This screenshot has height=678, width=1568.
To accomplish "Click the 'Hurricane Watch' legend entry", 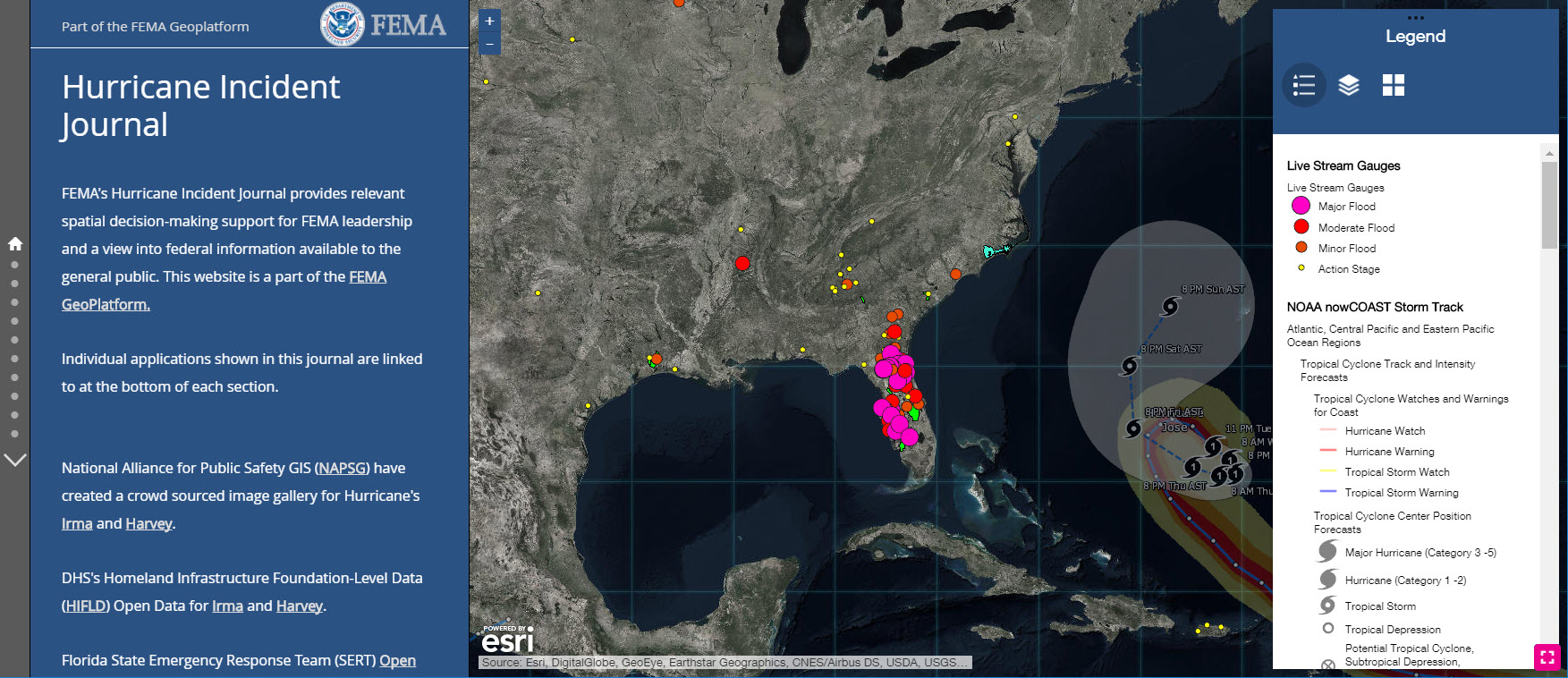I will pyautogui.click(x=1385, y=431).
